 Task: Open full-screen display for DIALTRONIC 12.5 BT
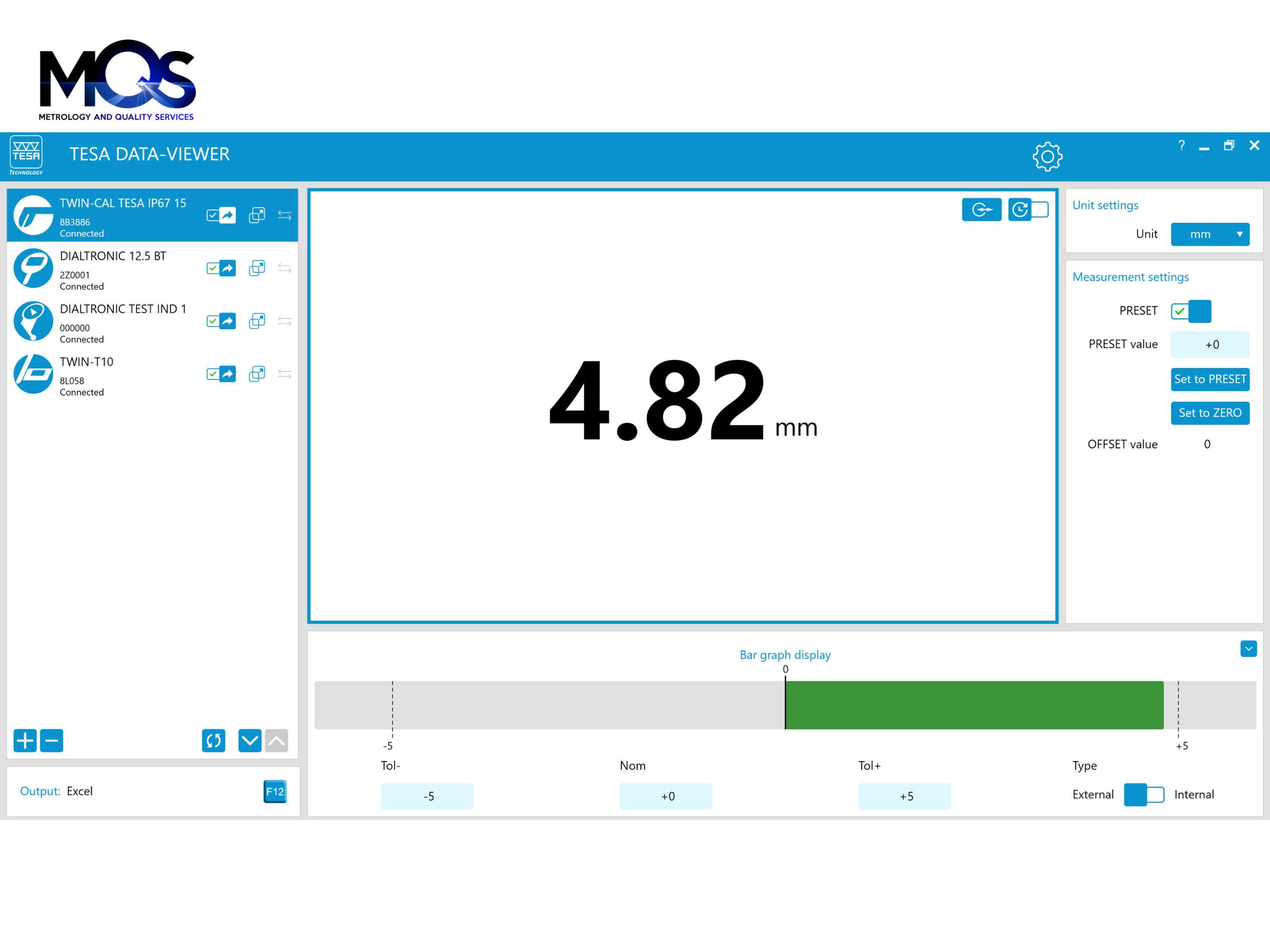[257, 268]
